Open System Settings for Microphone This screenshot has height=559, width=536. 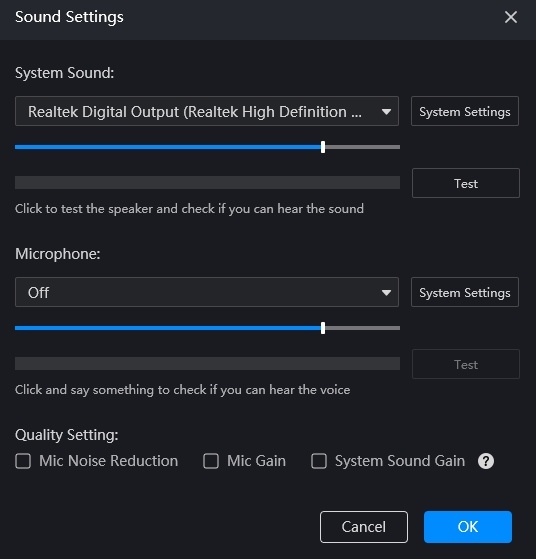click(x=465, y=292)
